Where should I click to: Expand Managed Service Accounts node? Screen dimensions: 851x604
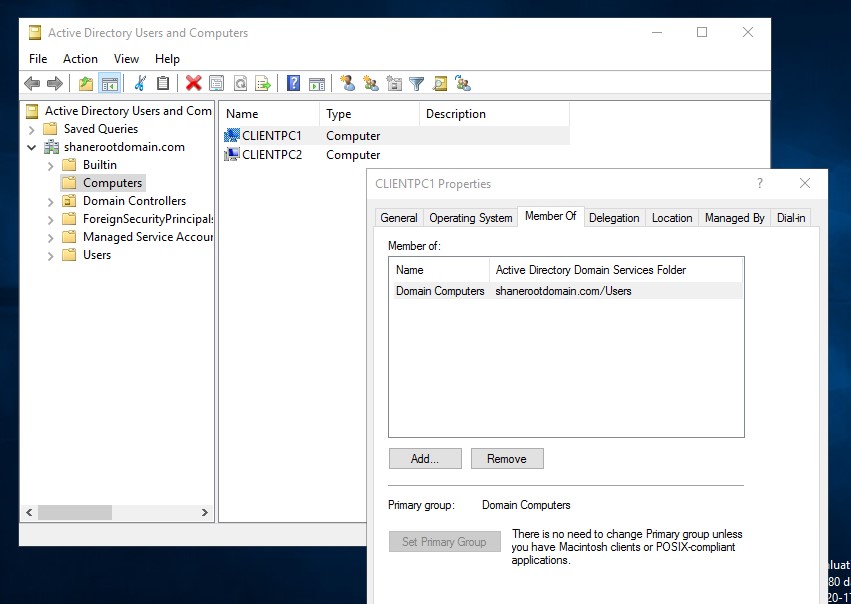tap(50, 238)
